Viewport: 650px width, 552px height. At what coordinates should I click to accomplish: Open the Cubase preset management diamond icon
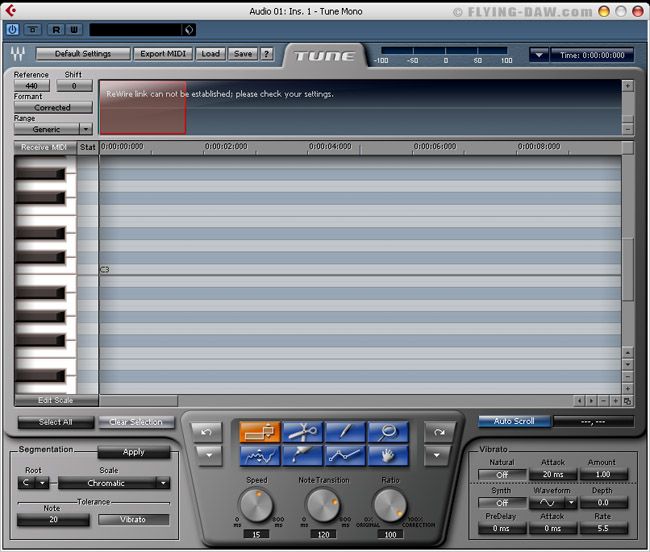[189, 29]
